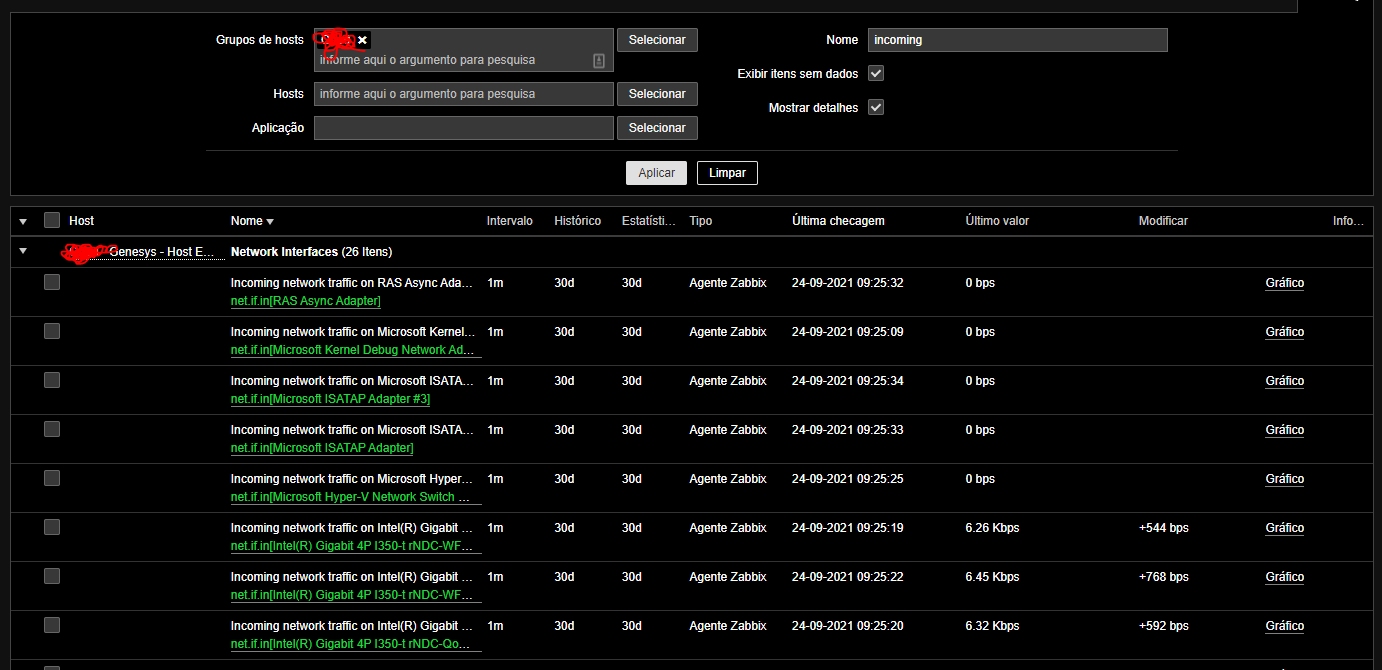The height and width of the screenshot is (670, 1382).
Task: Click change value '+768 bps'
Action: click(x=1164, y=577)
